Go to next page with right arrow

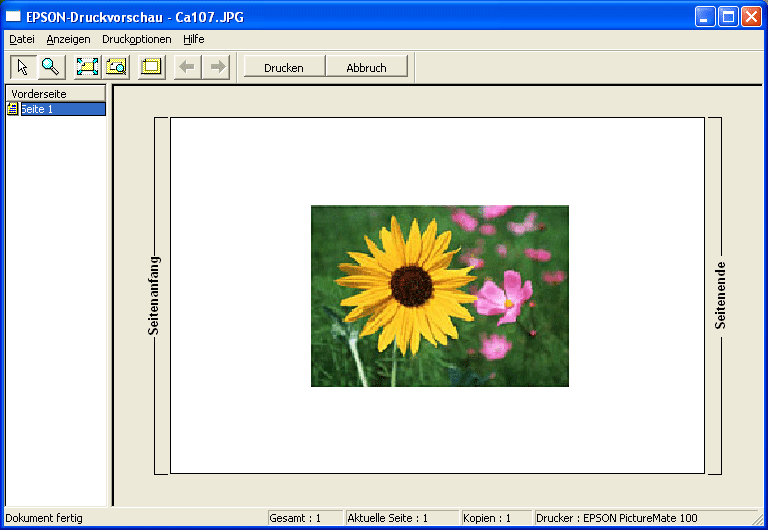(216, 67)
